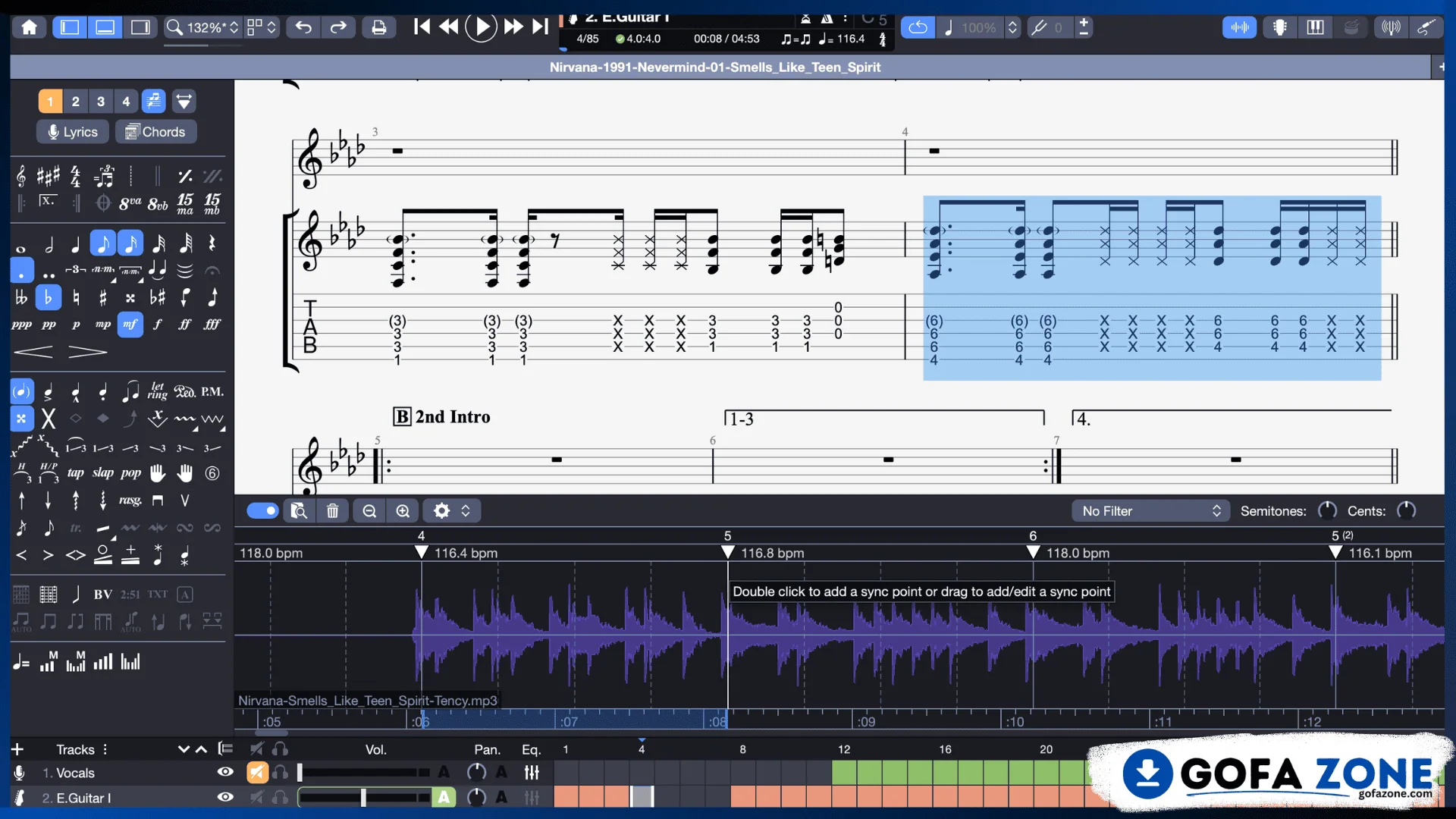Apply the crescendo hairpin
This screenshot has width=1456, height=819.
point(33,351)
